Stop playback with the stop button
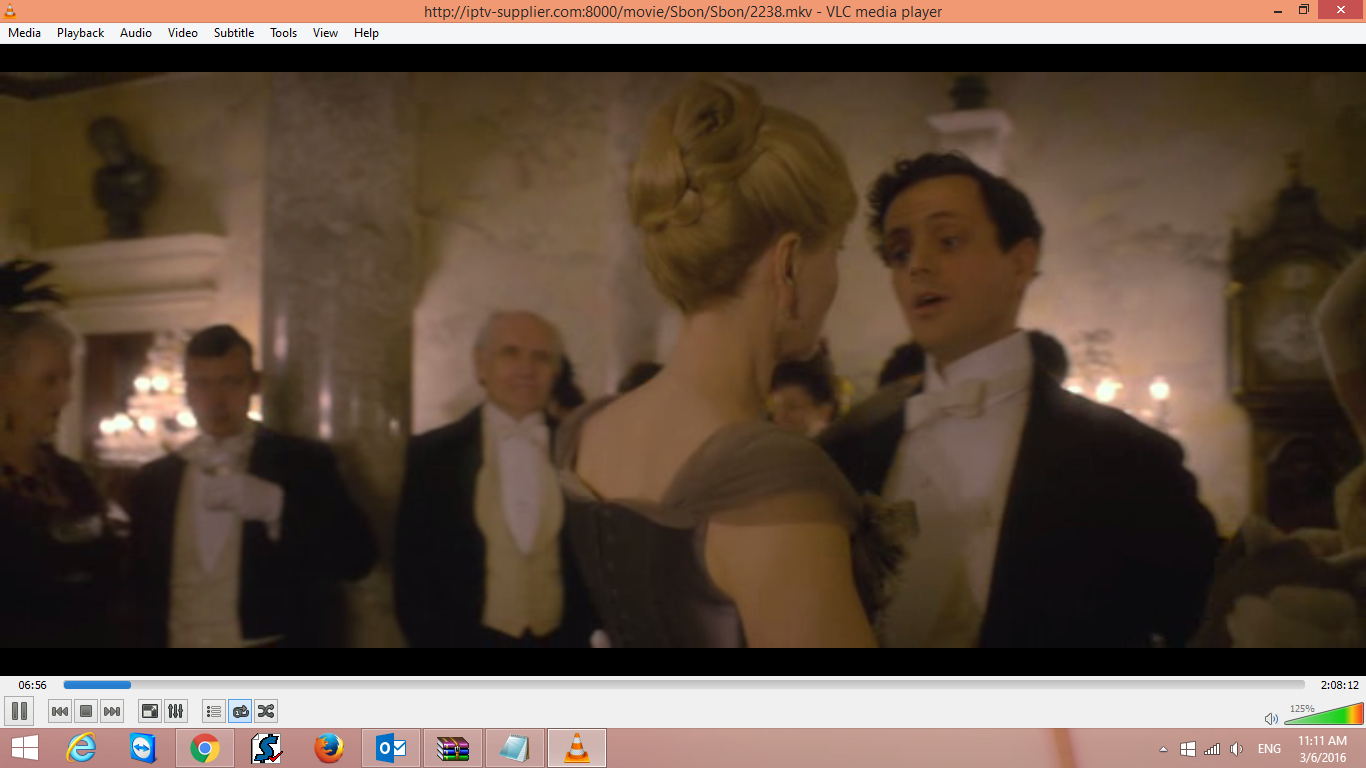 click(86, 711)
